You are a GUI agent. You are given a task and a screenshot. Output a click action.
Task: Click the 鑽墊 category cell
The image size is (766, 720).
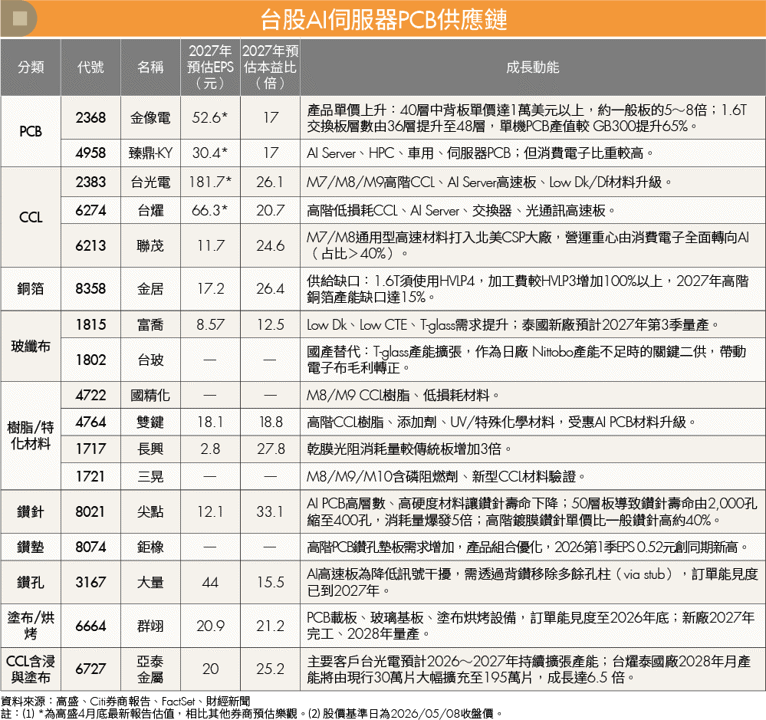coord(30,547)
